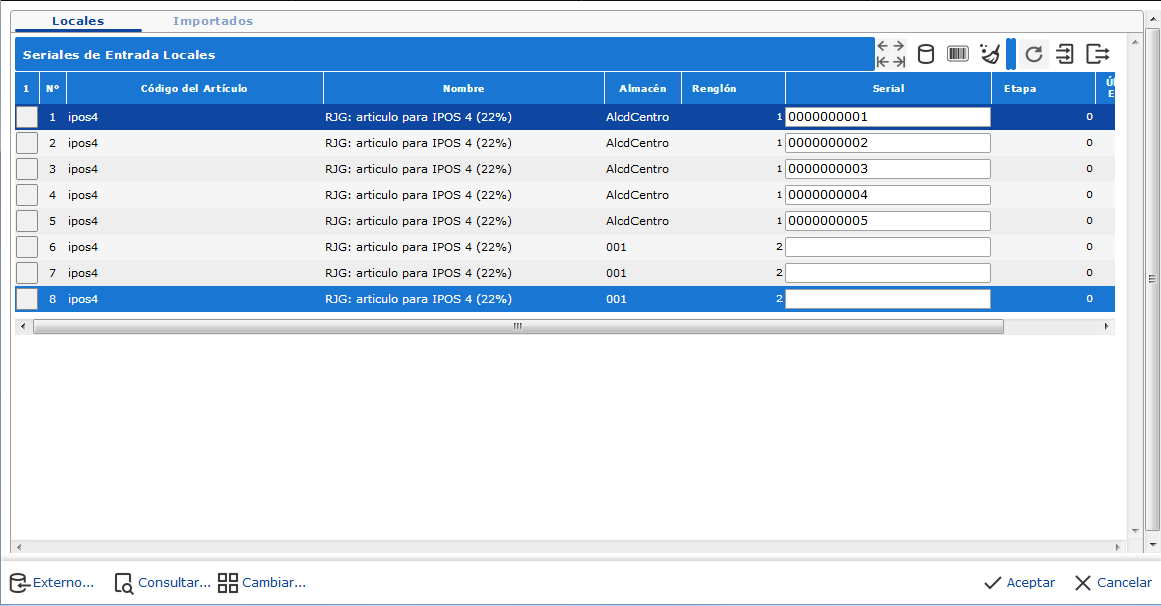Click serial field containing 0000000002

(888, 143)
